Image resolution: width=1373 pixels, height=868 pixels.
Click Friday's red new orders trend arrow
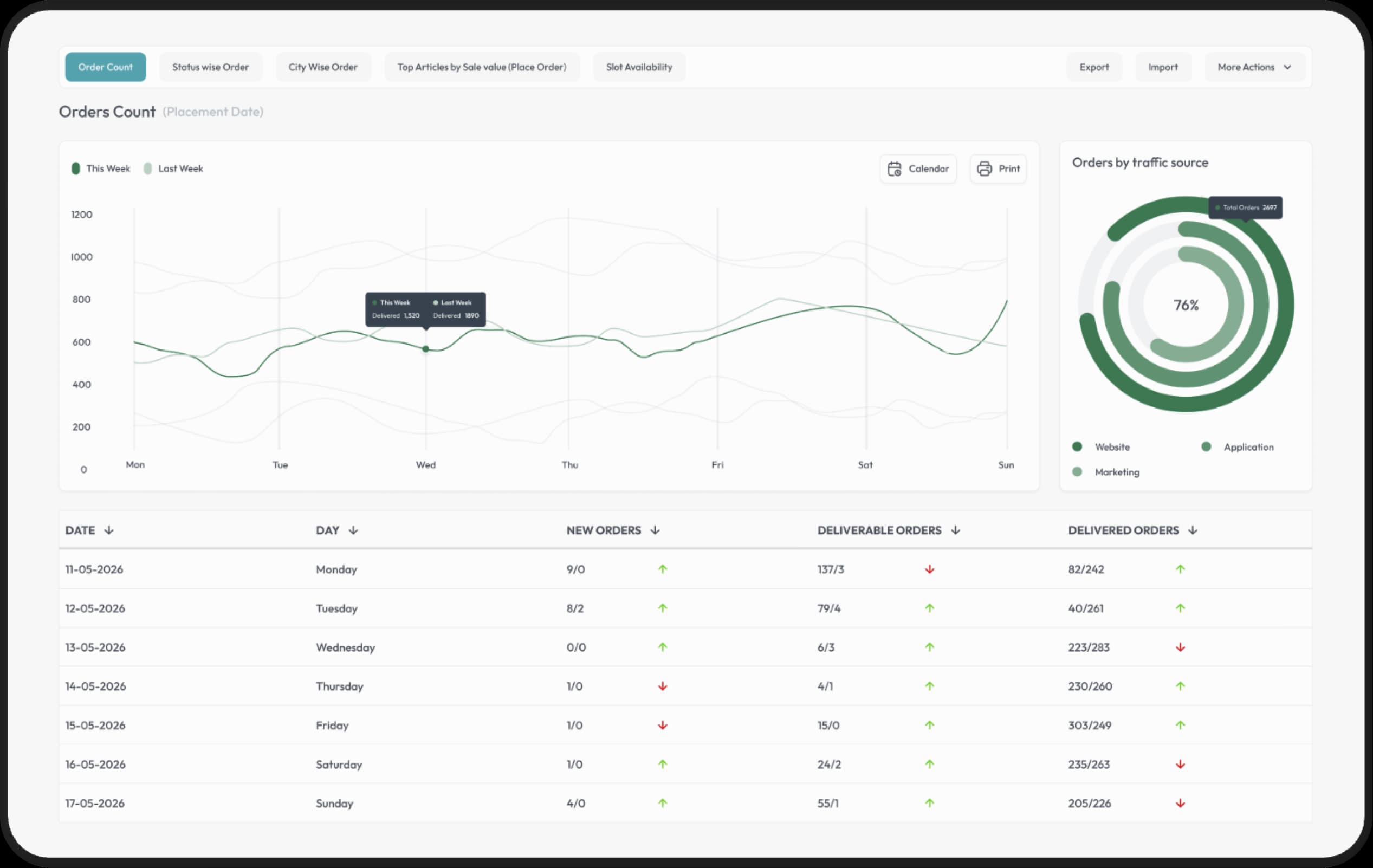662,726
